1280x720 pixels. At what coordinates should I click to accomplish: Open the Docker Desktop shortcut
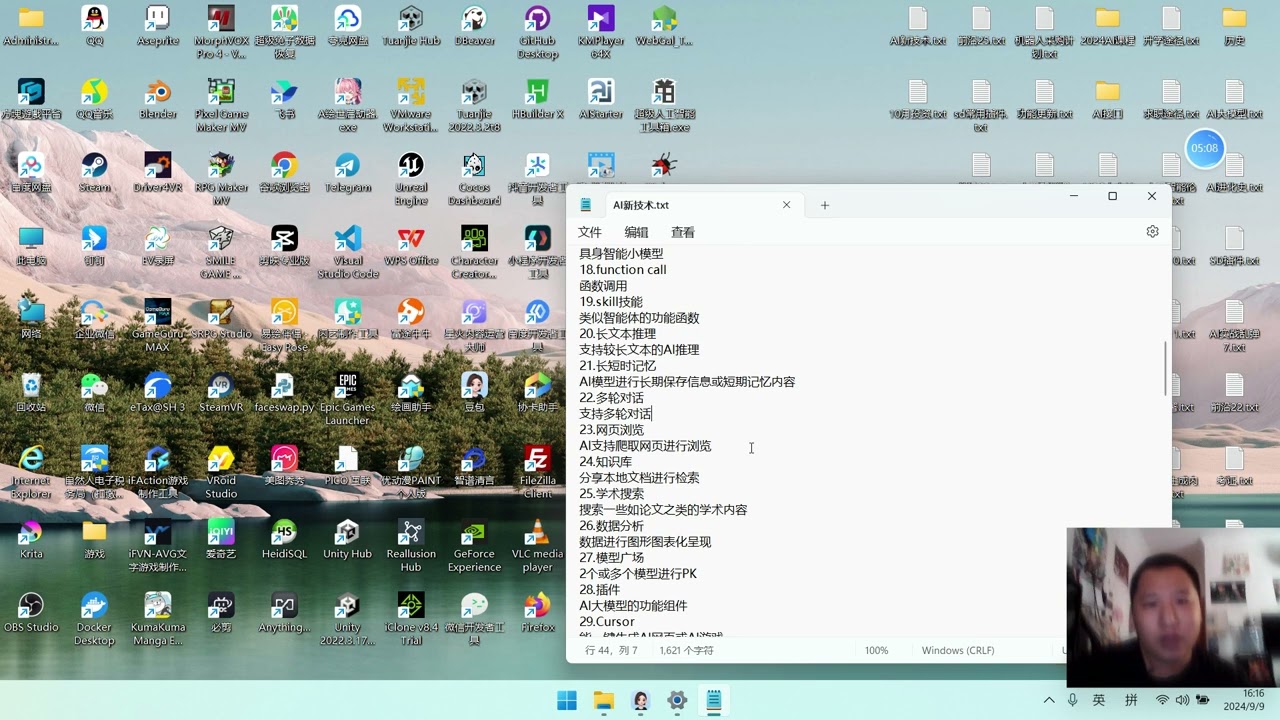coord(94,616)
